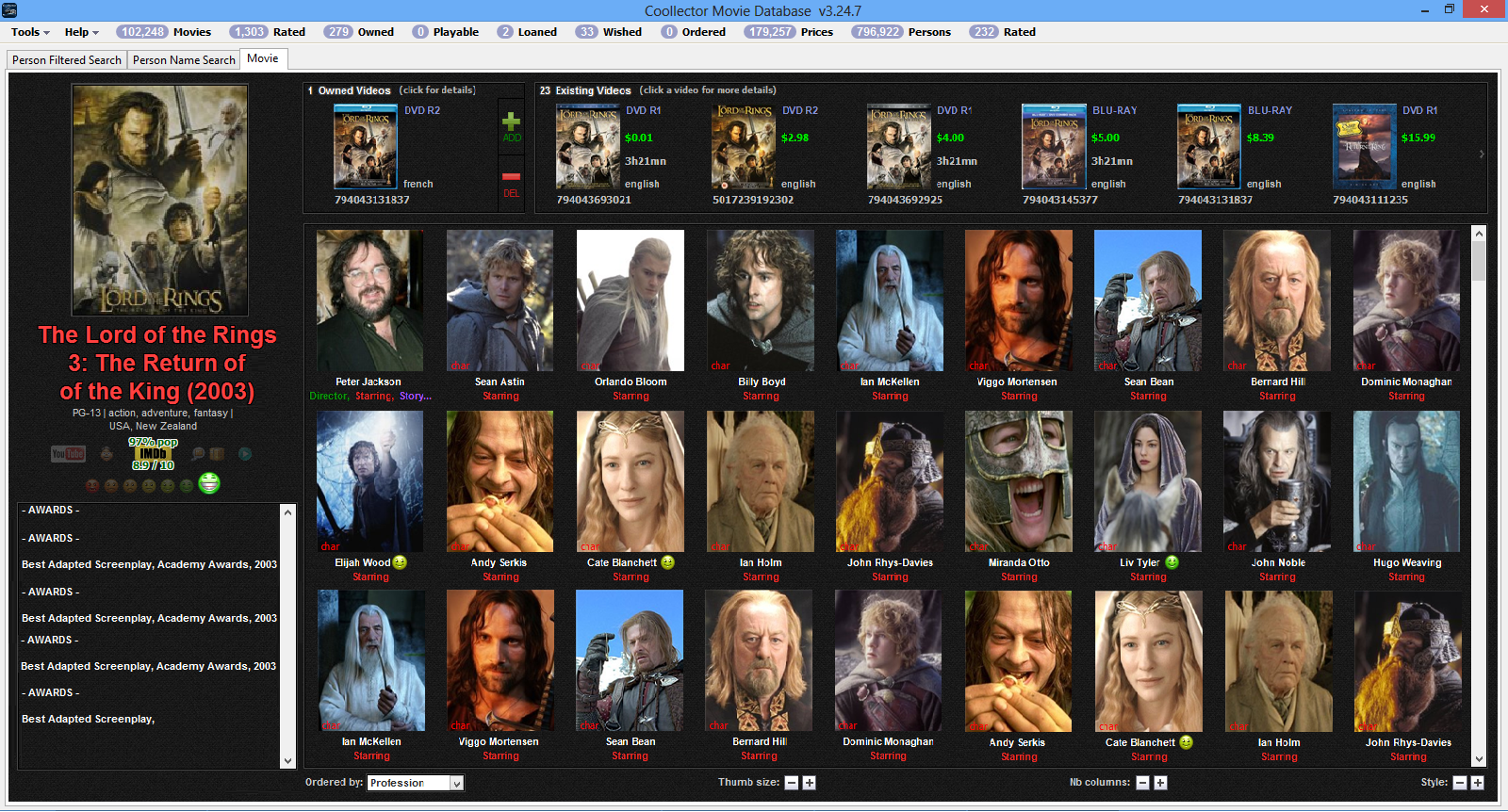This screenshot has height=812, width=1508.
Task: Open Peter Jackson's photo
Action: 369,300
